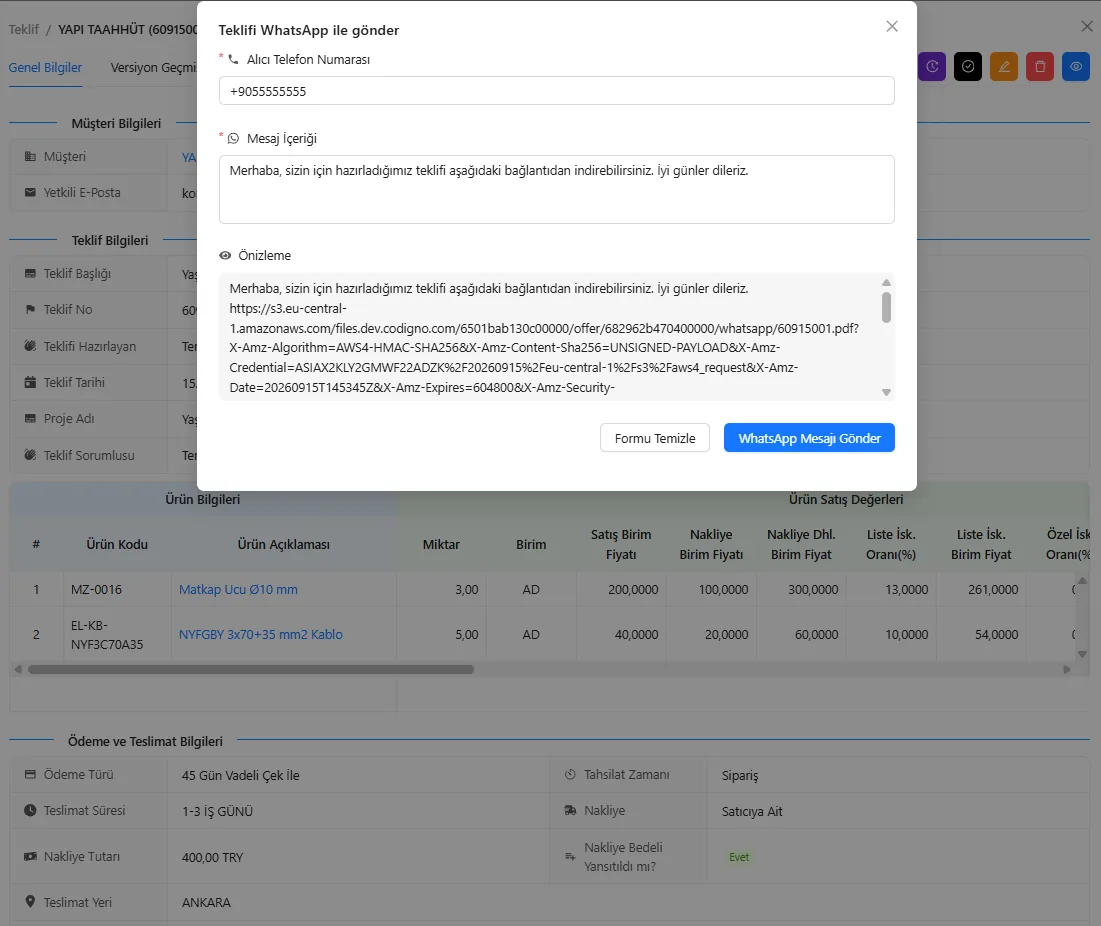Click the Nakliye Bedeli Yansıtıldı mı icon
The height and width of the screenshot is (926, 1101).
pyautogui.click(x=570, y=856)
